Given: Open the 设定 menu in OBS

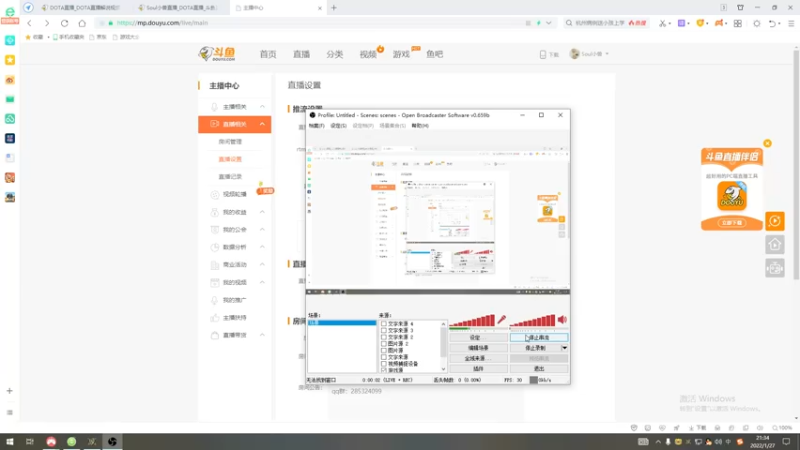Looking at the screenshot, I should click(x=338, y=126).
